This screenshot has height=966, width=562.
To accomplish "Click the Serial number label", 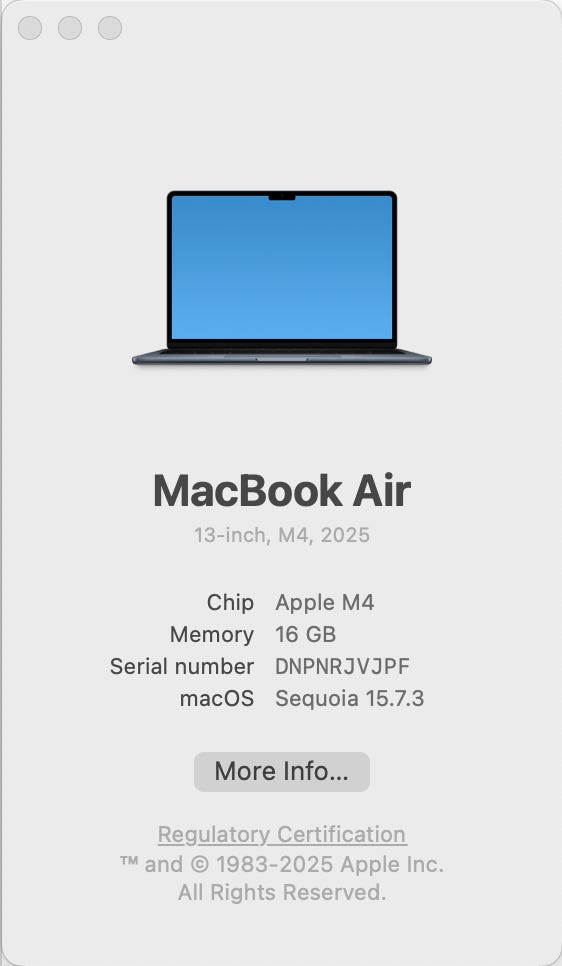I will [x=182, y=667].
